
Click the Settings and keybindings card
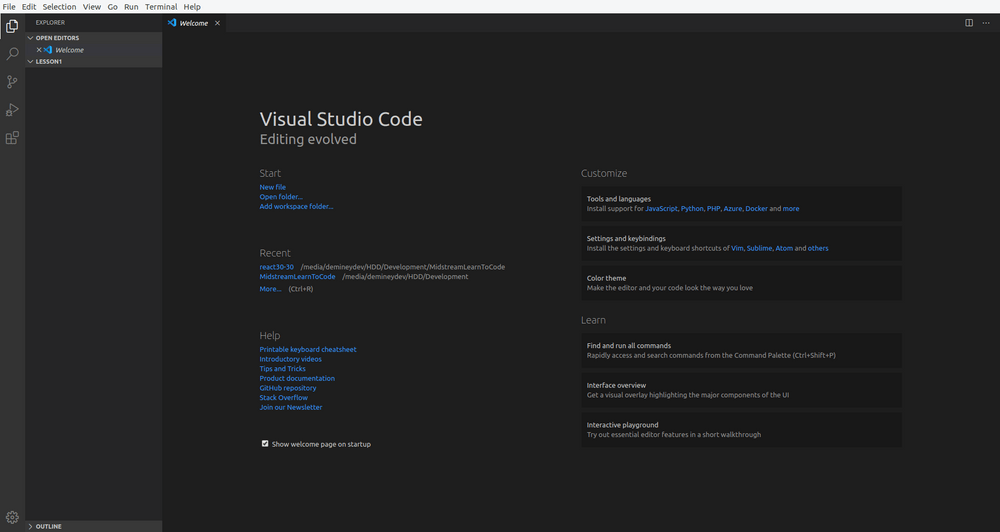click(741, 243)
